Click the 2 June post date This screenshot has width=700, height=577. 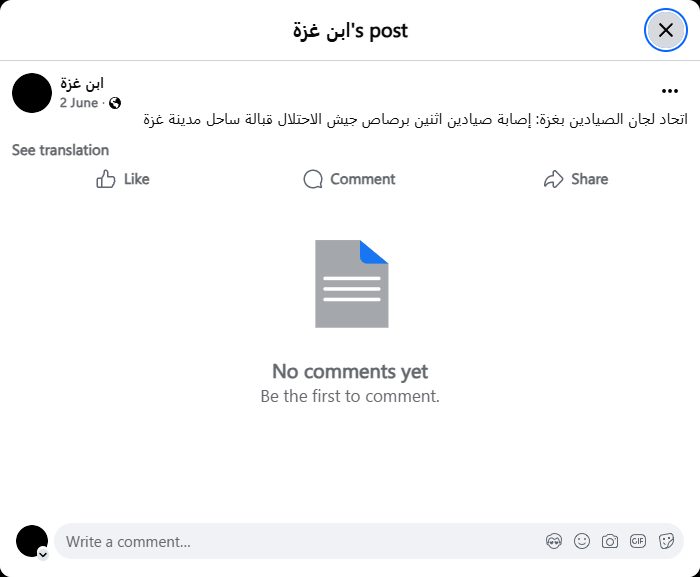coord(79,103)
